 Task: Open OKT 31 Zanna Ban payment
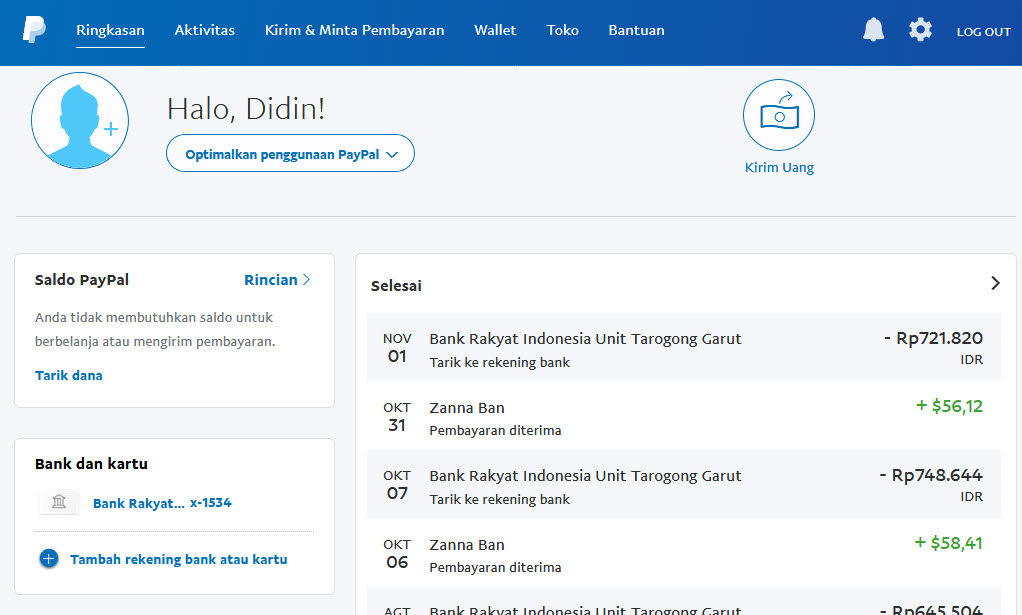coord(683,416)
